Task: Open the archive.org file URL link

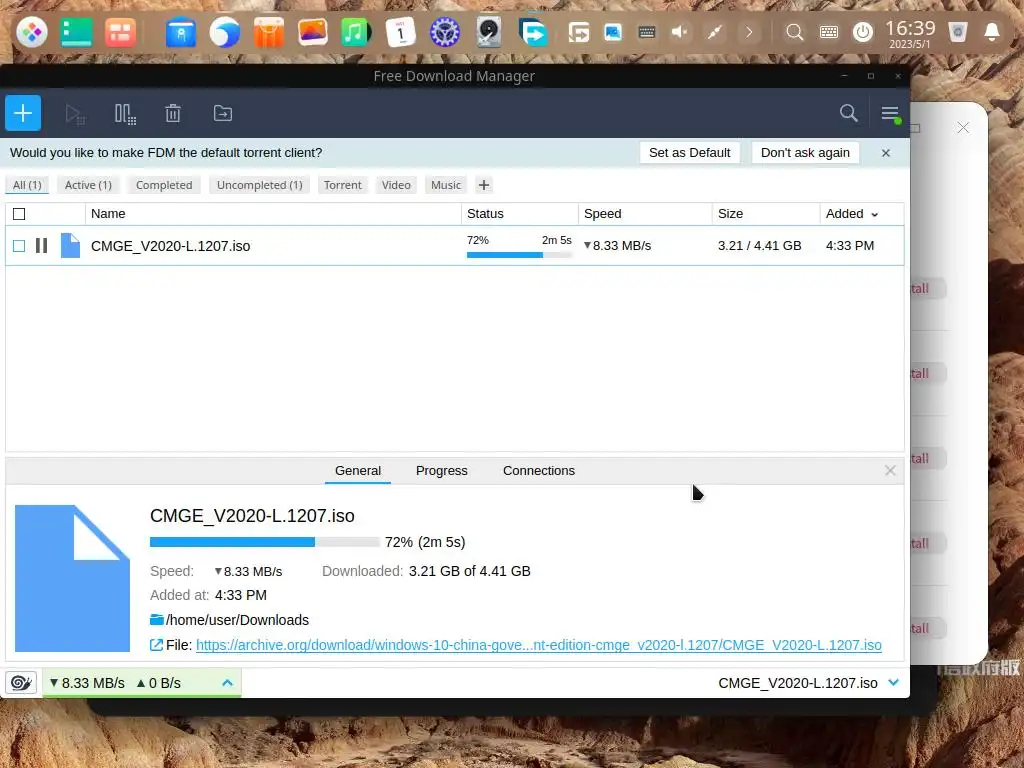Action: click(539, 645)
